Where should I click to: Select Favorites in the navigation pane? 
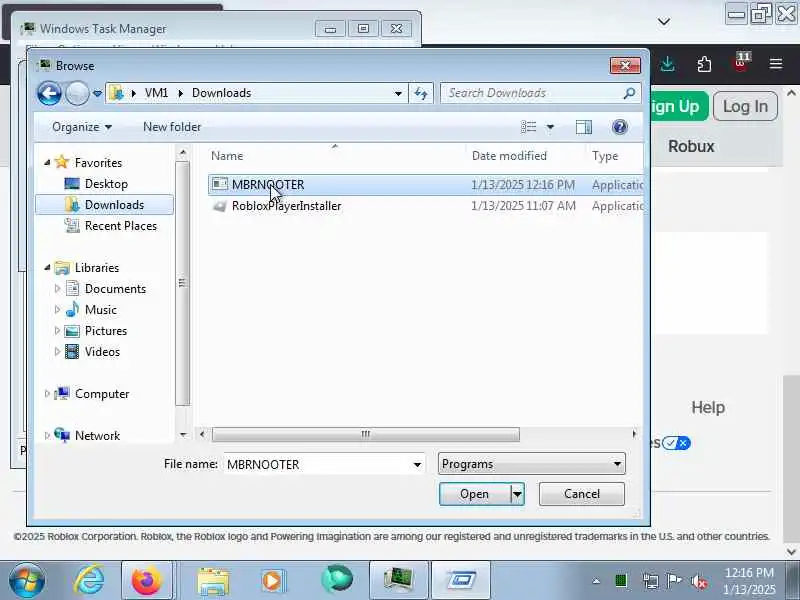point(98,163)
